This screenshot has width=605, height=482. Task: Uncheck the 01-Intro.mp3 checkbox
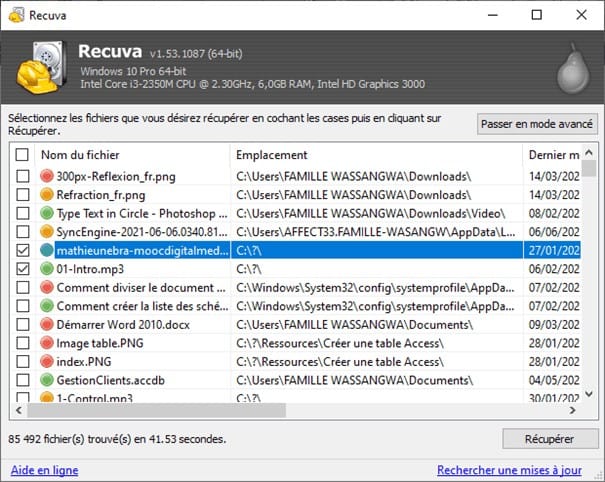point(23,269)
